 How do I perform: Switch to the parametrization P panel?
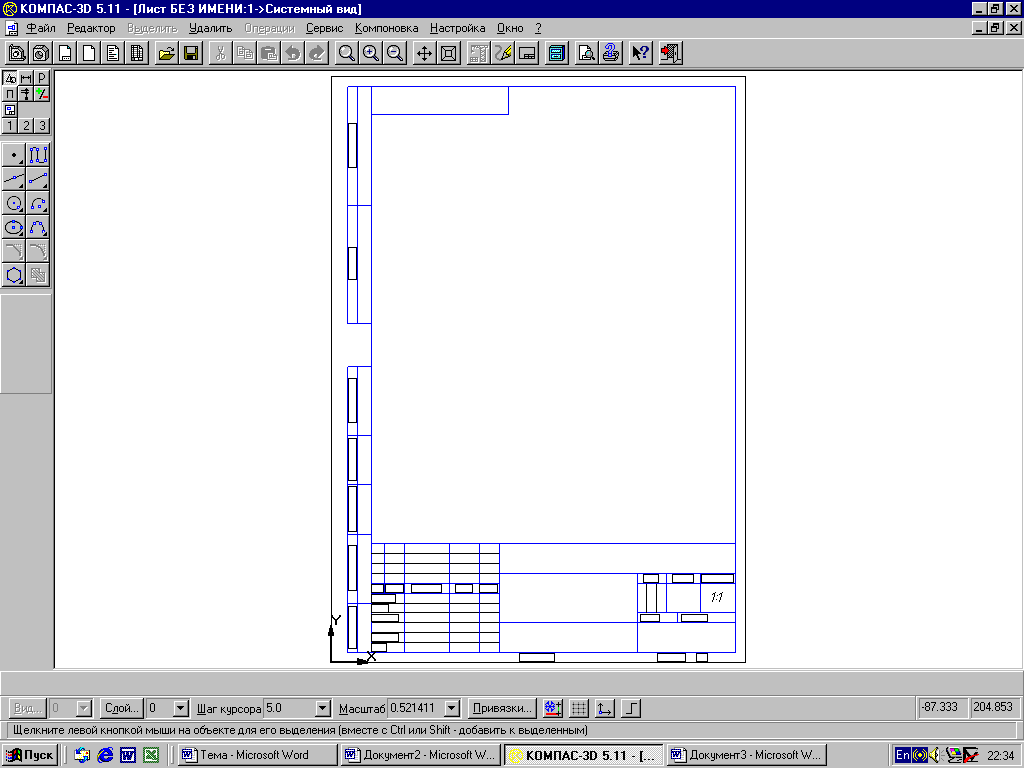coord(42,78)
